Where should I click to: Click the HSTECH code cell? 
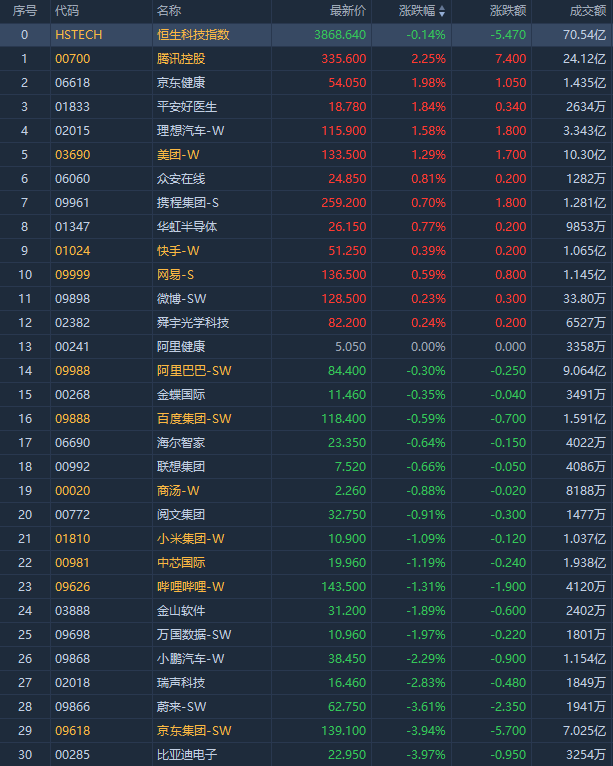click(x=79, y=35)
